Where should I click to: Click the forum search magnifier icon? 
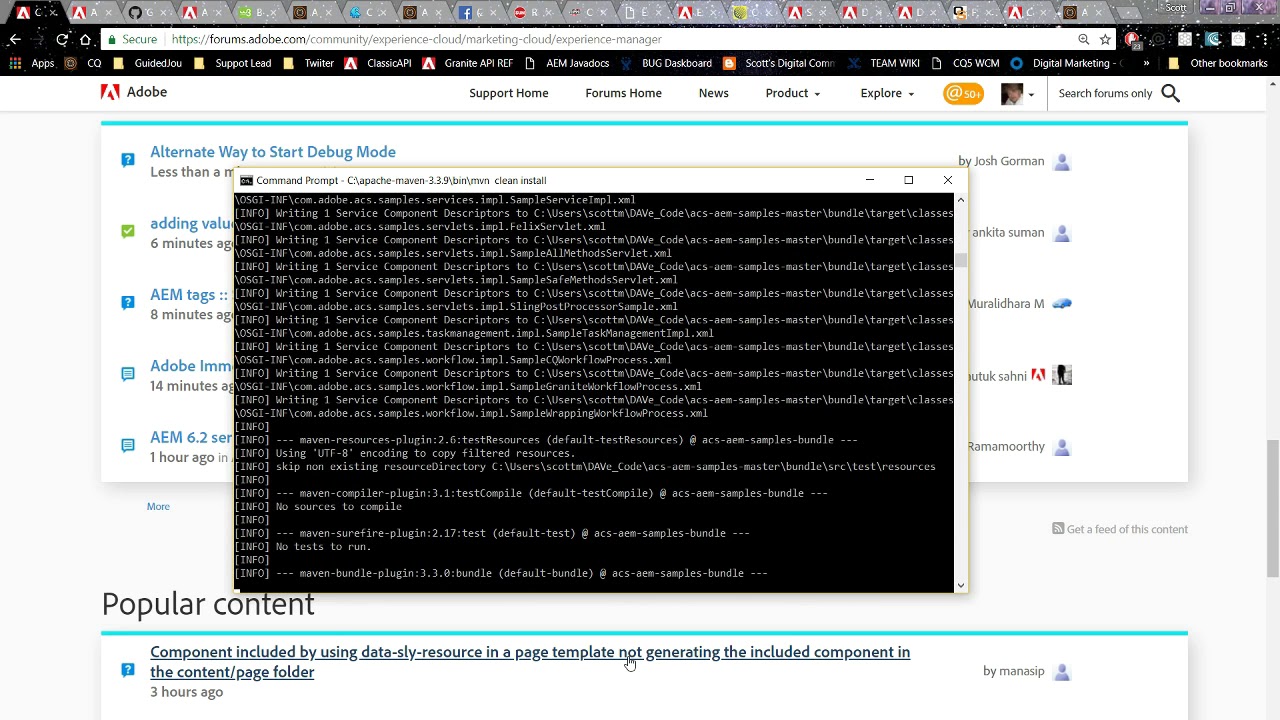tap(1171, 93)
